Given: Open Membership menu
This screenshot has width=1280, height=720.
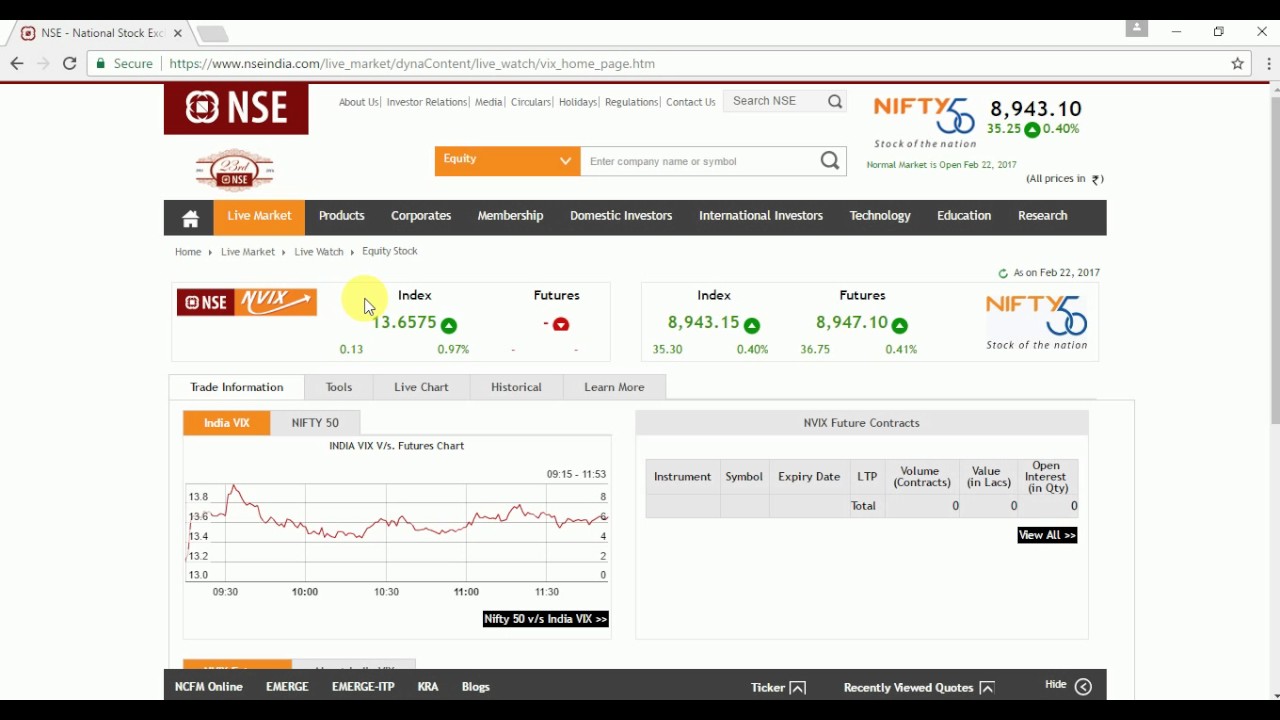Looking at the screenshot, I should pos(510,216).
